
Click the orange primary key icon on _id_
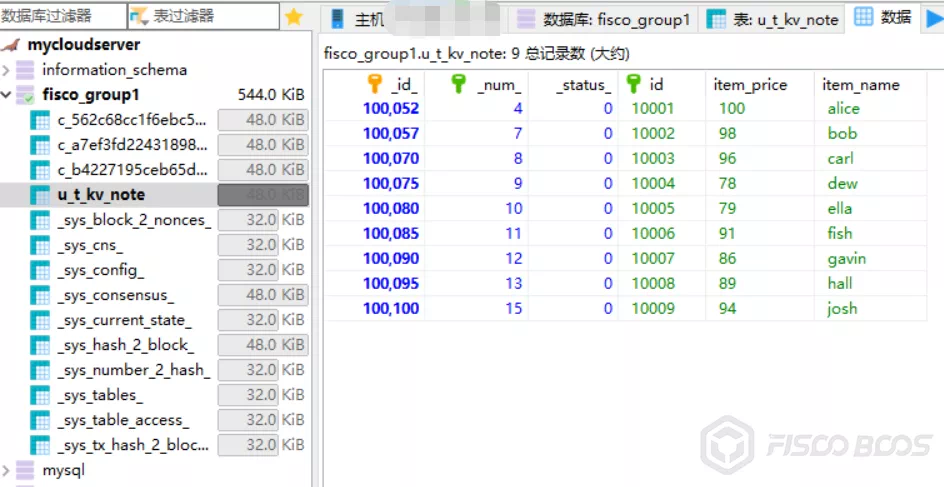tap(374, 84)
